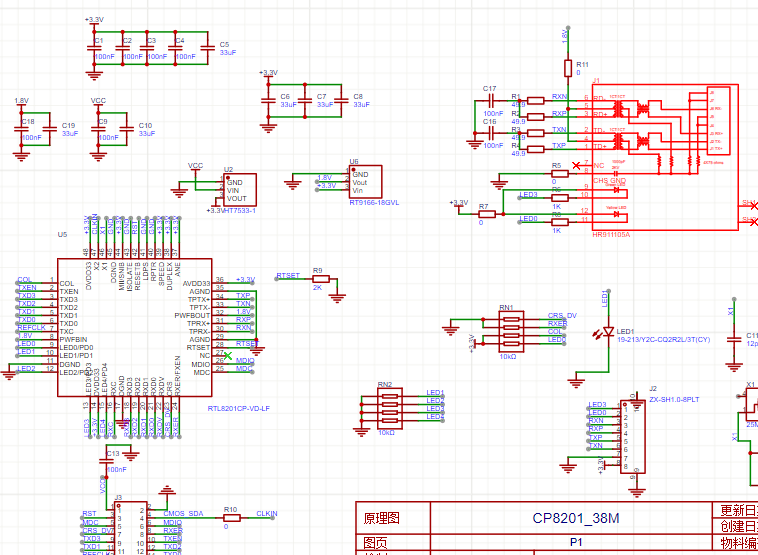758x555 pixels.
Task: Select the LED1 diode symbol
Action: click(609, 331)
